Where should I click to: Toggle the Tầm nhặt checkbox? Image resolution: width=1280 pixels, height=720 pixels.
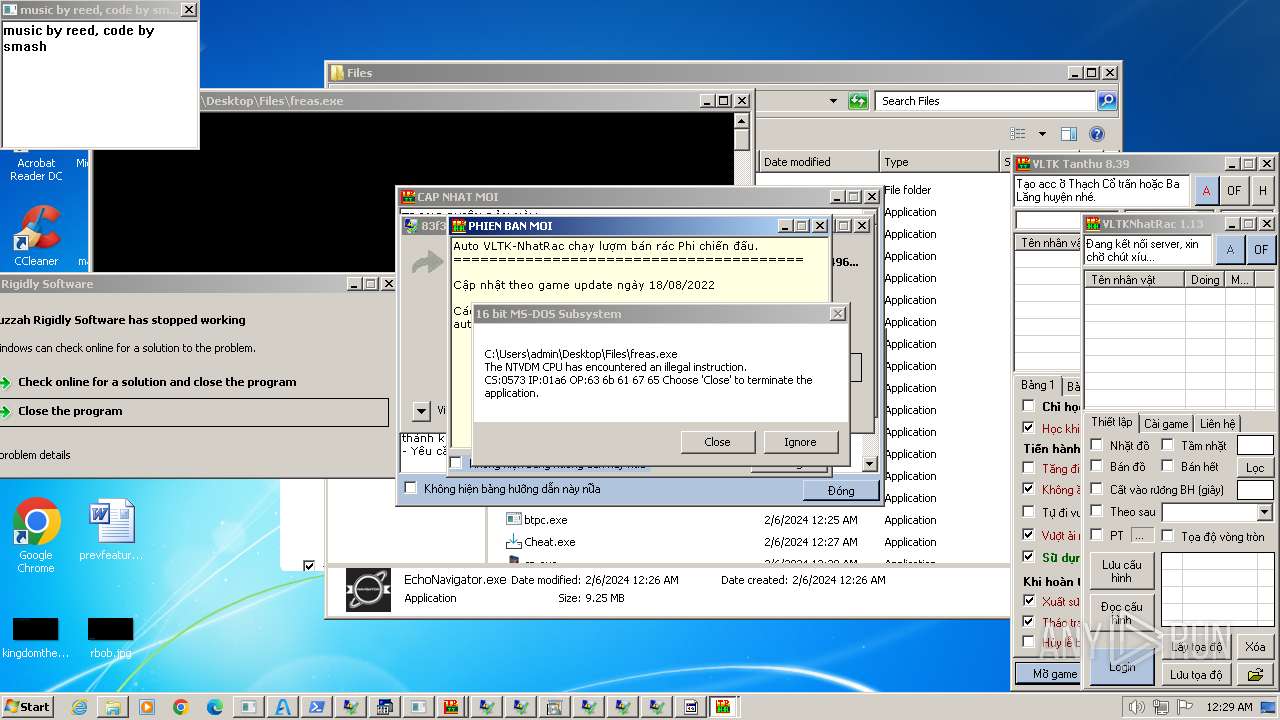pos(1167,445)
